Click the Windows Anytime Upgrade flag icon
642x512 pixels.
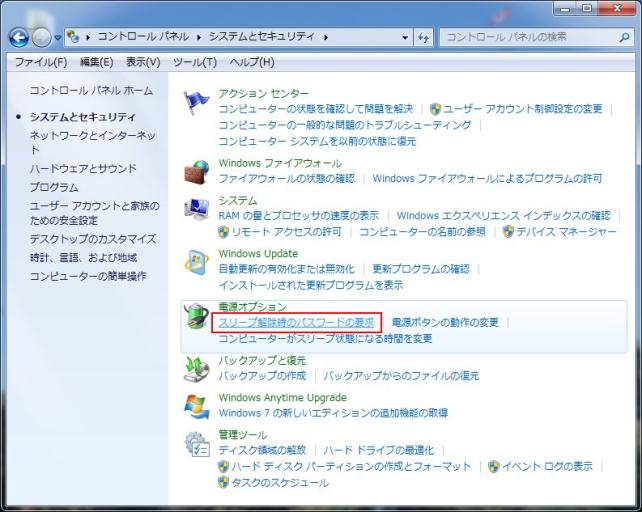[x=197, y=406]
